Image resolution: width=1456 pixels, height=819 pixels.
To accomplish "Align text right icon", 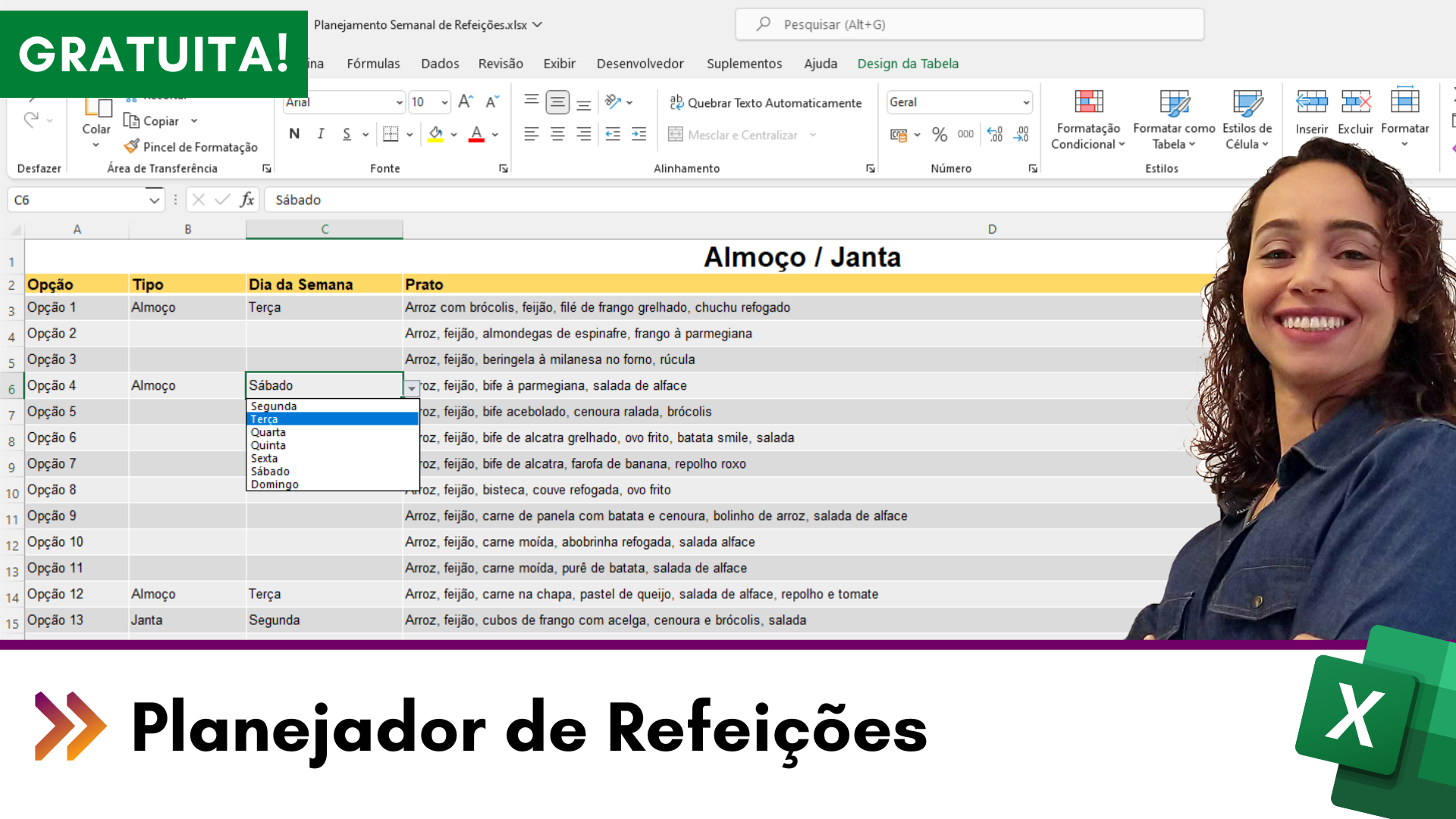I will pyautogui.click(x=584, y=134).
